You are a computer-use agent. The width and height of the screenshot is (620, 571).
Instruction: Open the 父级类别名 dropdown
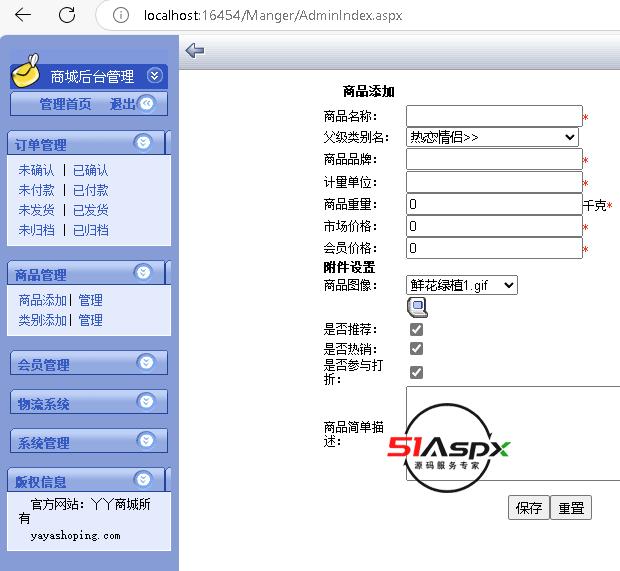pos(492,137)
